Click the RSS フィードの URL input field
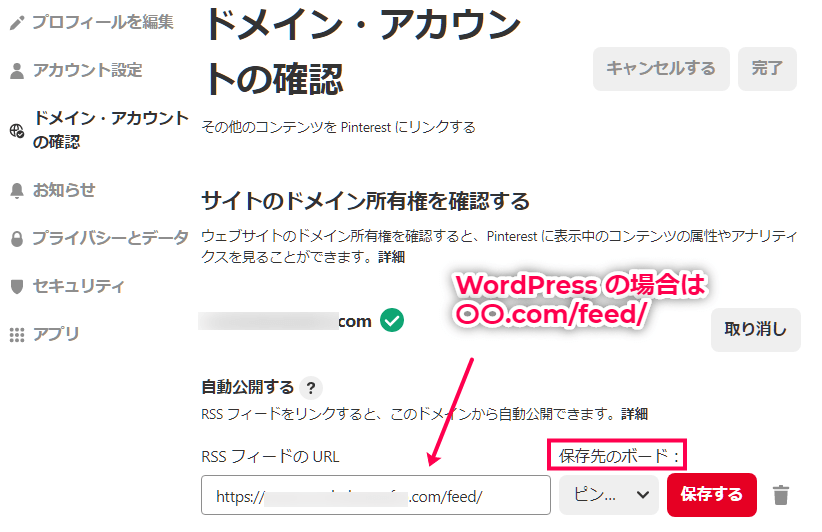 coord(376,495)
